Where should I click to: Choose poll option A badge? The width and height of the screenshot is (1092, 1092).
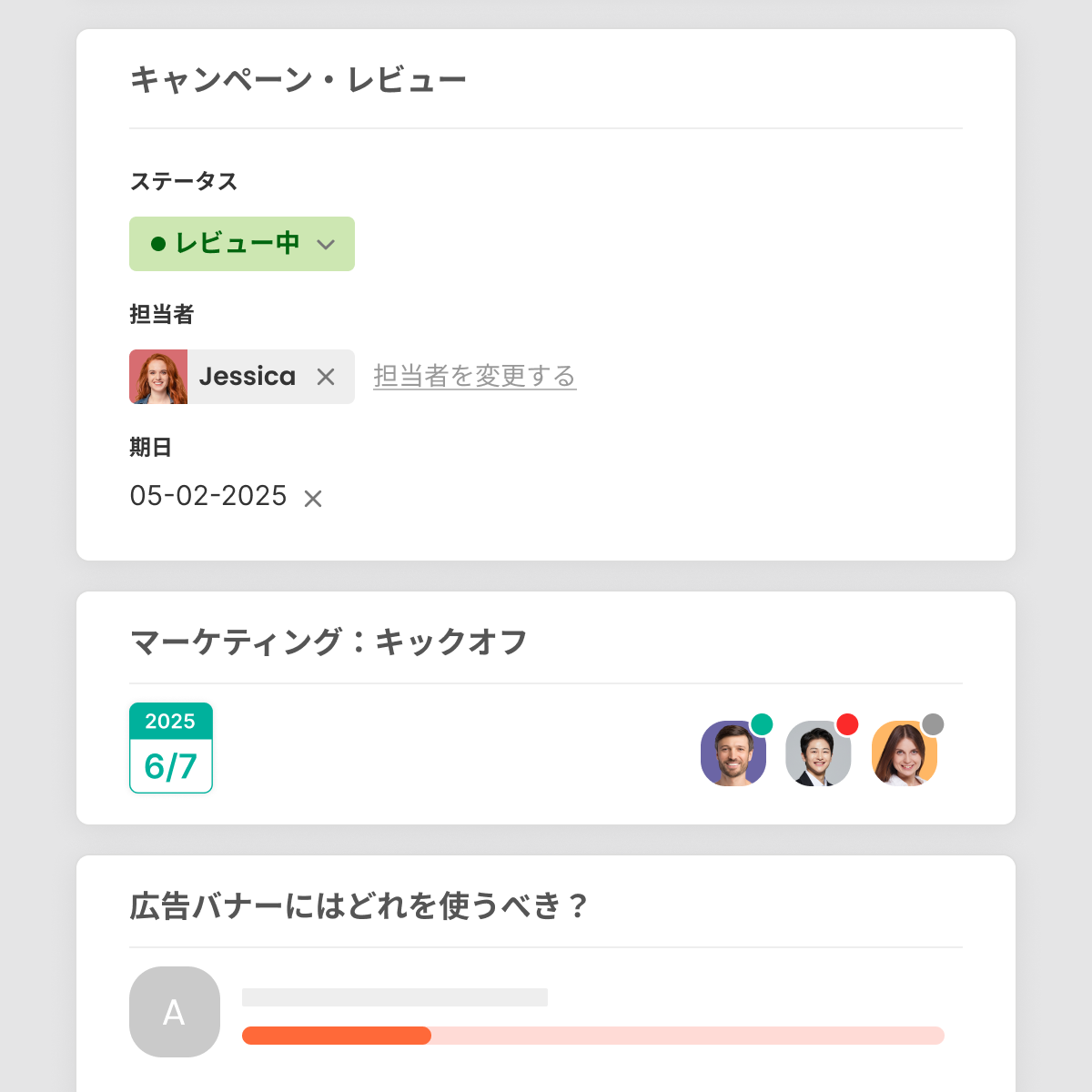point(175,1012)
